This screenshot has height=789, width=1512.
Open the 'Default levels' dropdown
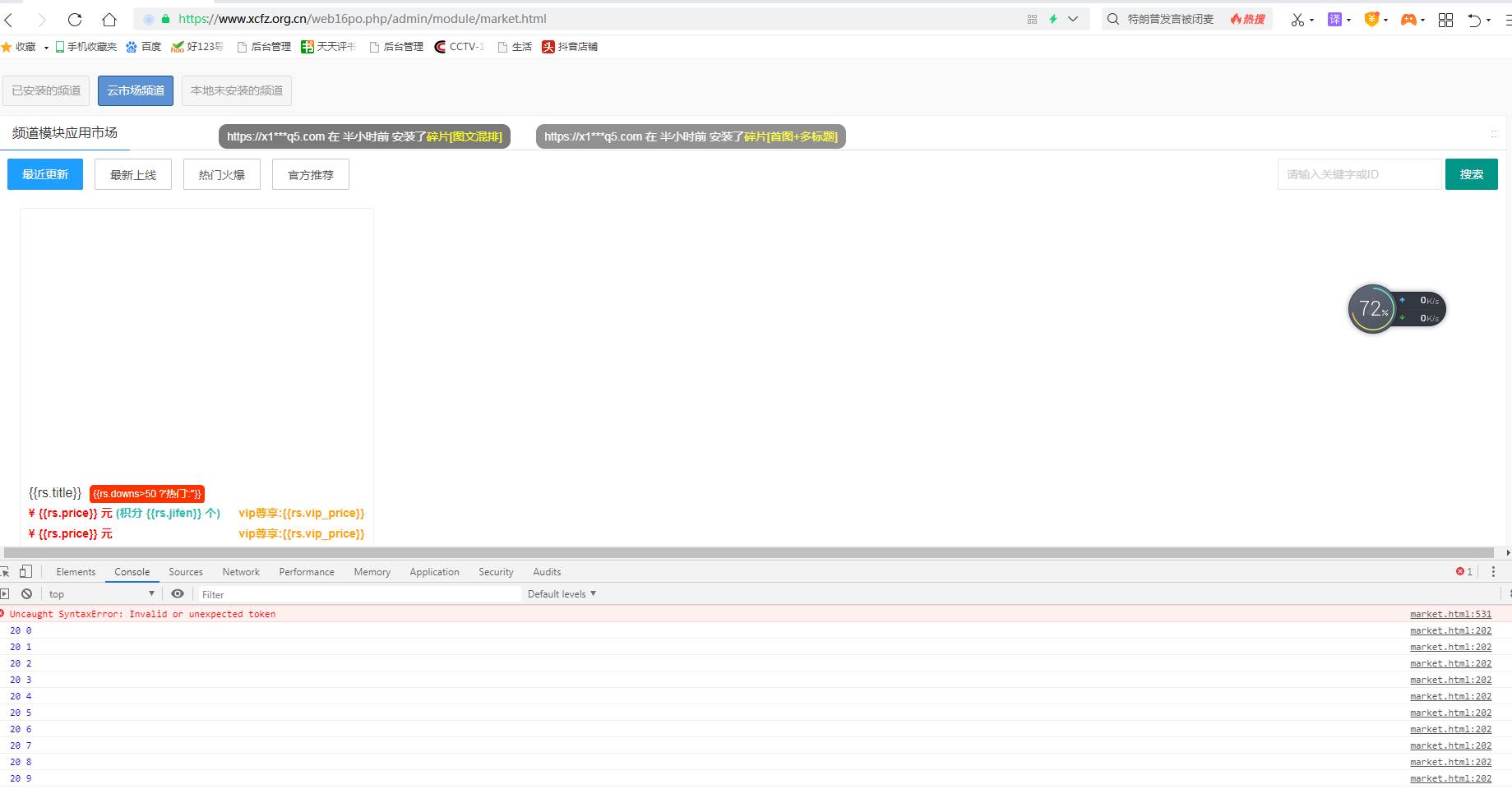(x=562, y=593)
